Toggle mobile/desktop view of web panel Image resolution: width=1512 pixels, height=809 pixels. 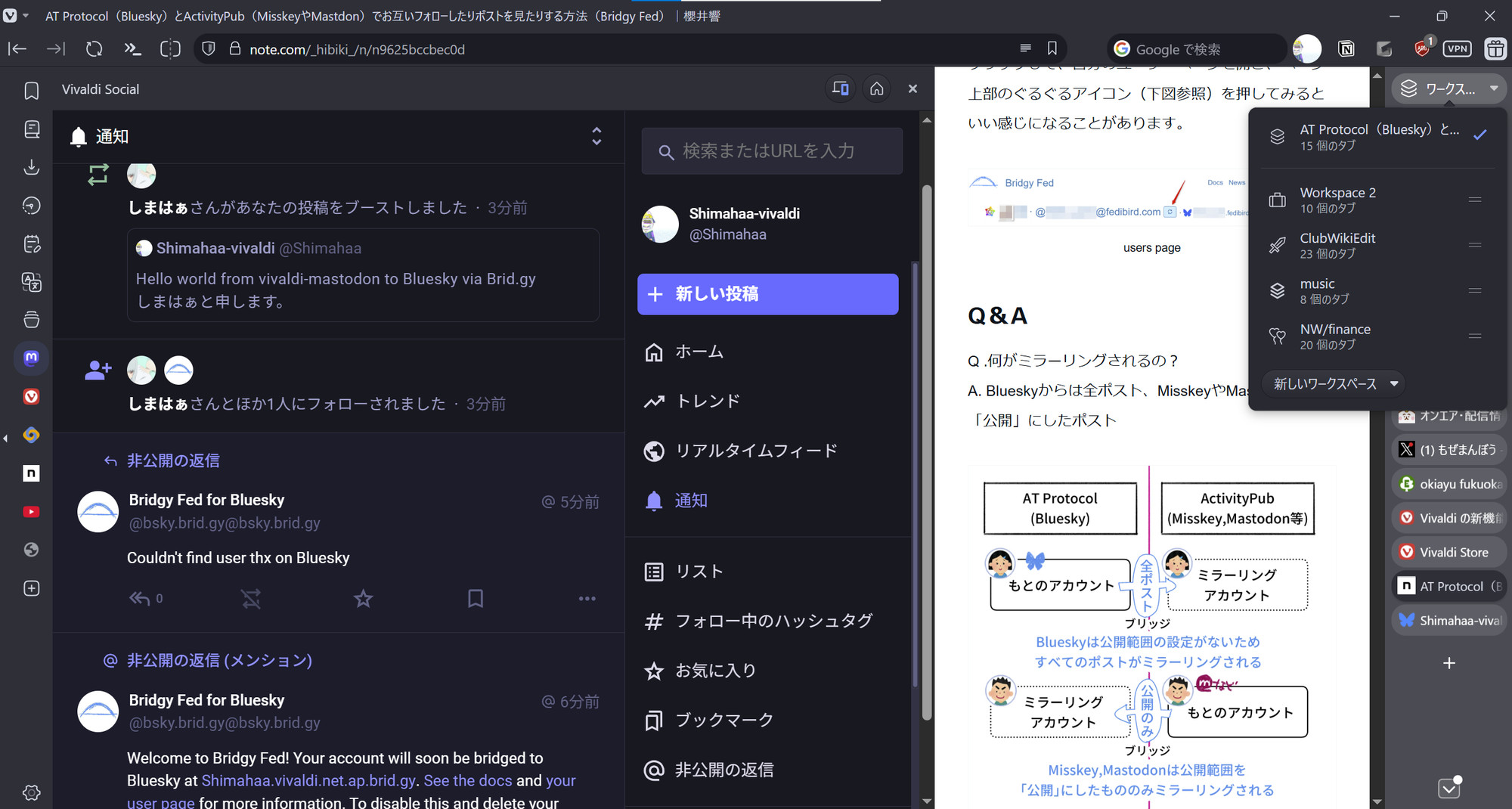click(x=840, y=89)
